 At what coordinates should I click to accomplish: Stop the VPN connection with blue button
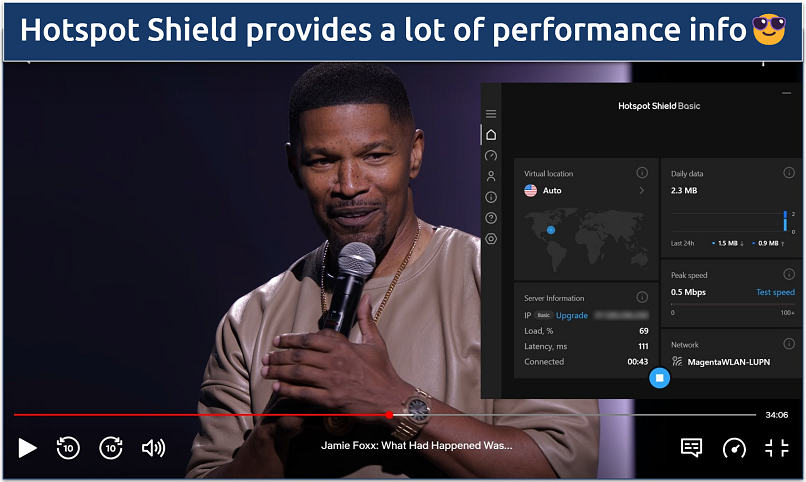[658, 377]
